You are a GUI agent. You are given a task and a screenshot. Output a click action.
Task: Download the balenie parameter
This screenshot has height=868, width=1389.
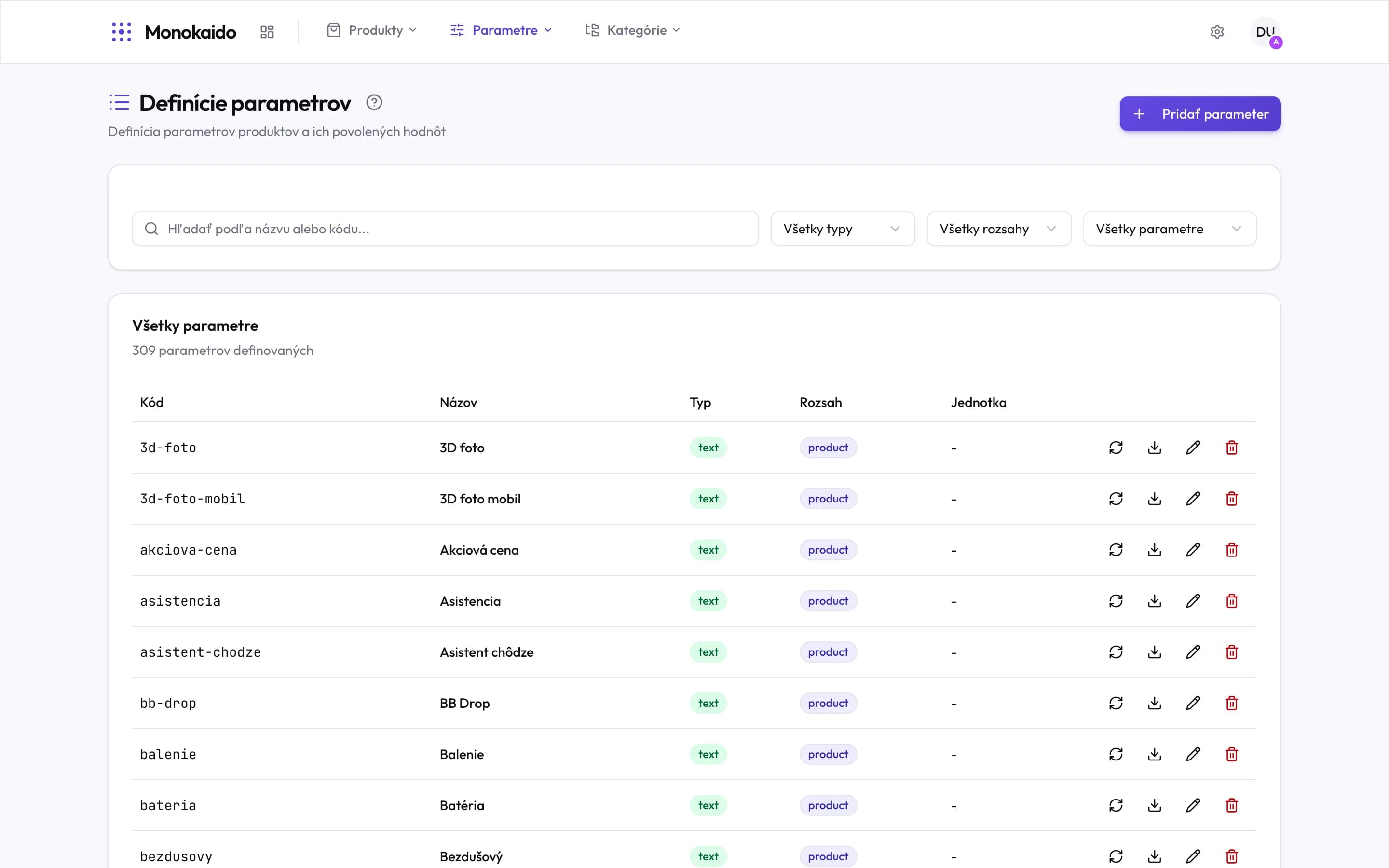[x=1154, y=754]
